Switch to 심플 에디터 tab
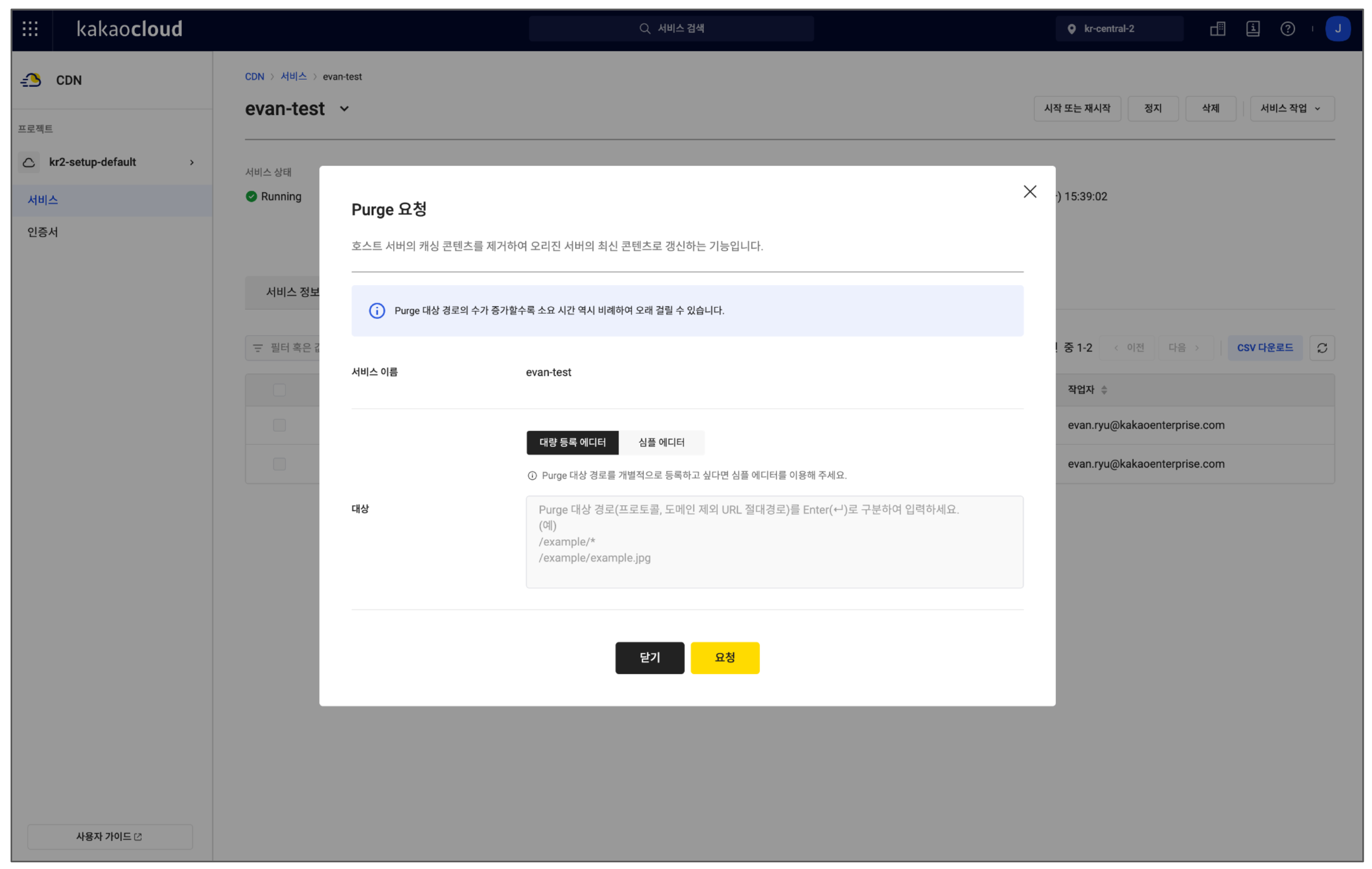The image size is (1372, 869). point(661,442)
